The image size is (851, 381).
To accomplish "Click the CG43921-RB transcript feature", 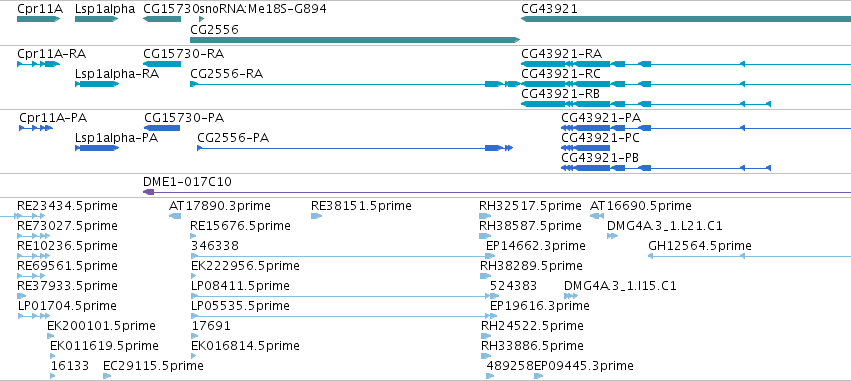I will pyautogui.click(x=646, y=104).
